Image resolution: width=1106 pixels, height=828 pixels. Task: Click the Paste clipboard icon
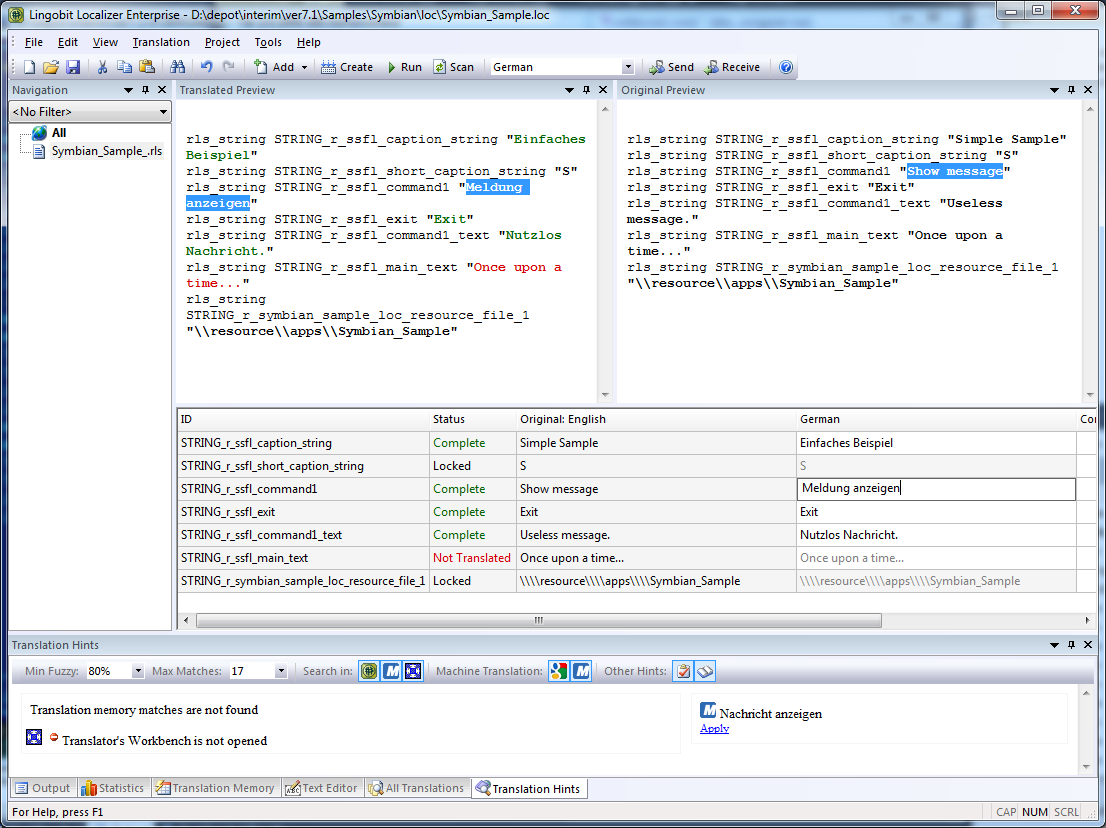147,67
